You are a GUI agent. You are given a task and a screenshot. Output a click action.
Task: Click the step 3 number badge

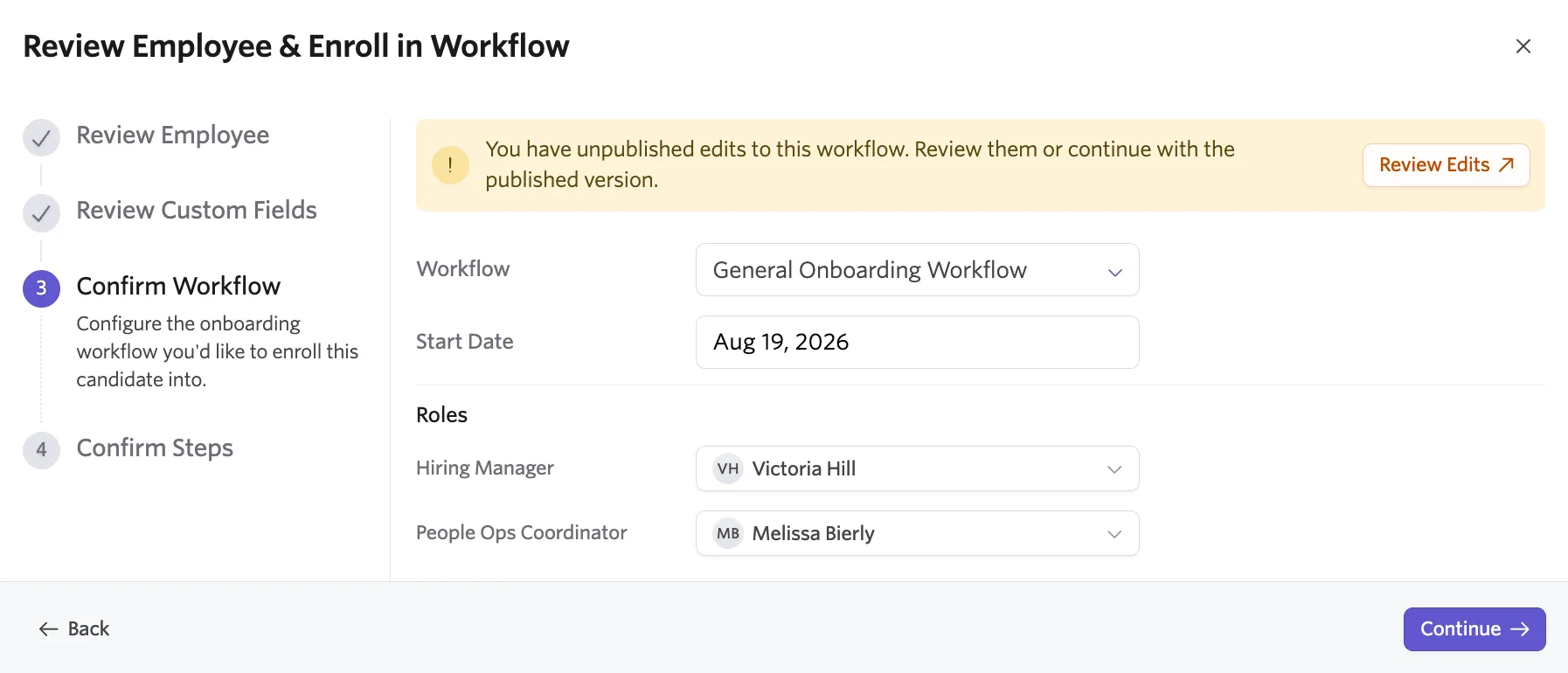[41, 288]
